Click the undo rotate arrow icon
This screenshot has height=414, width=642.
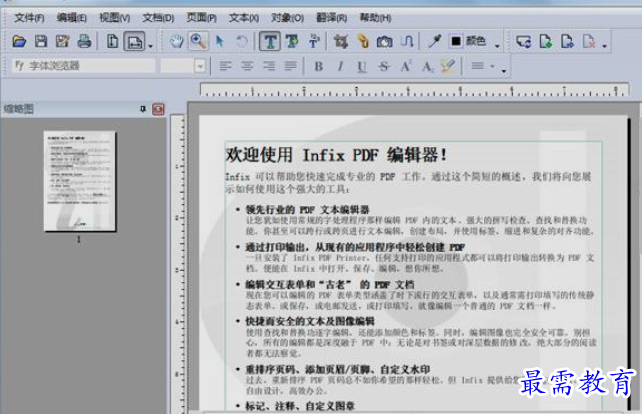click(242, 41)
